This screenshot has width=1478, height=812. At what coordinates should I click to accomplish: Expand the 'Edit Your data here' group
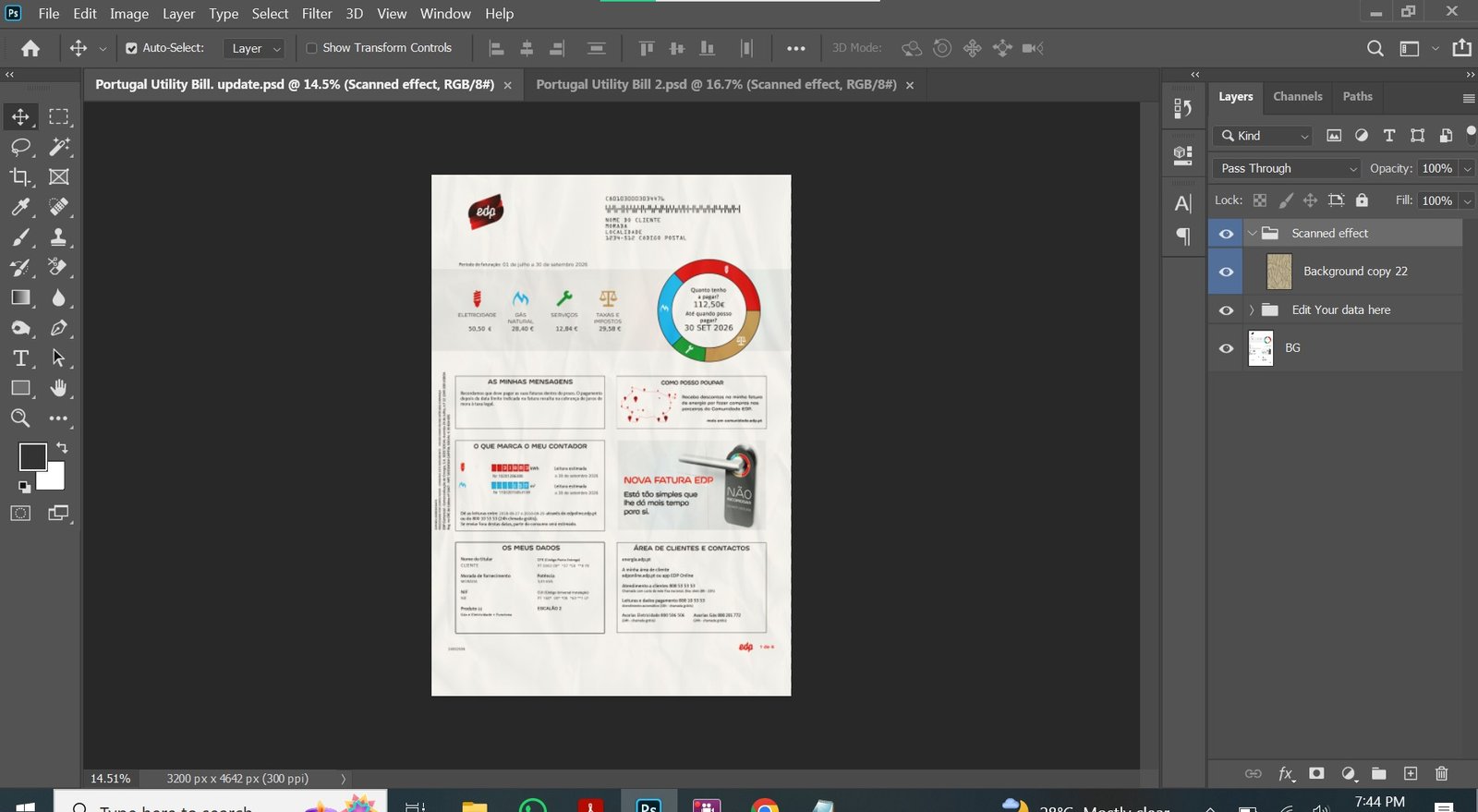[x=1252, y=310]
